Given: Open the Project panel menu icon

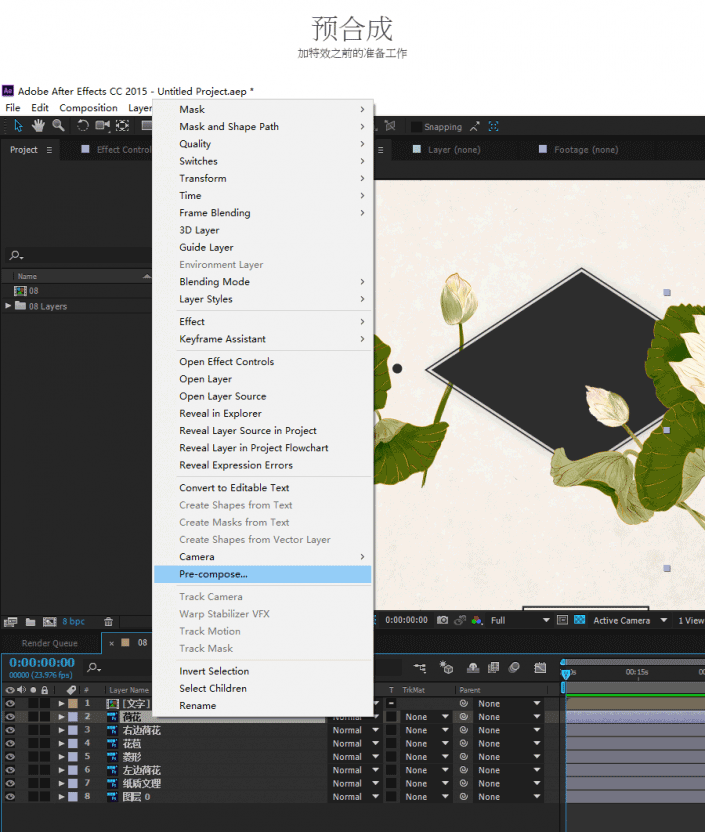Looking at the screenshot, I should click(x=49, y=150).
